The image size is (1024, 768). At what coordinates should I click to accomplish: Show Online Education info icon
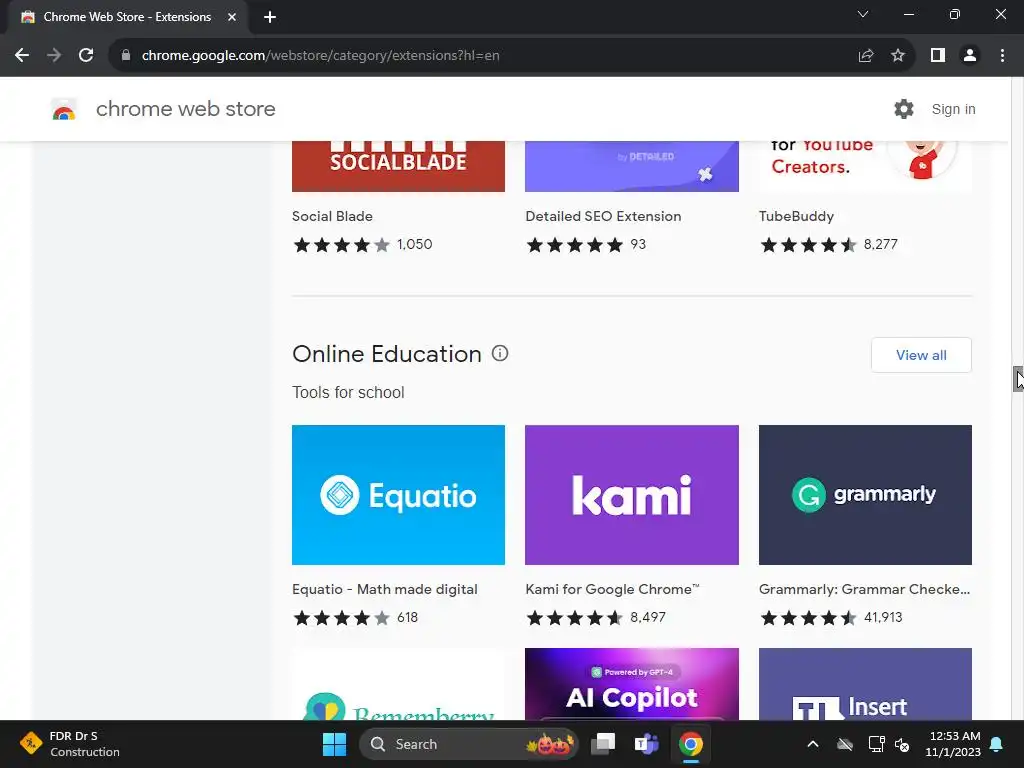click(500, 353)
